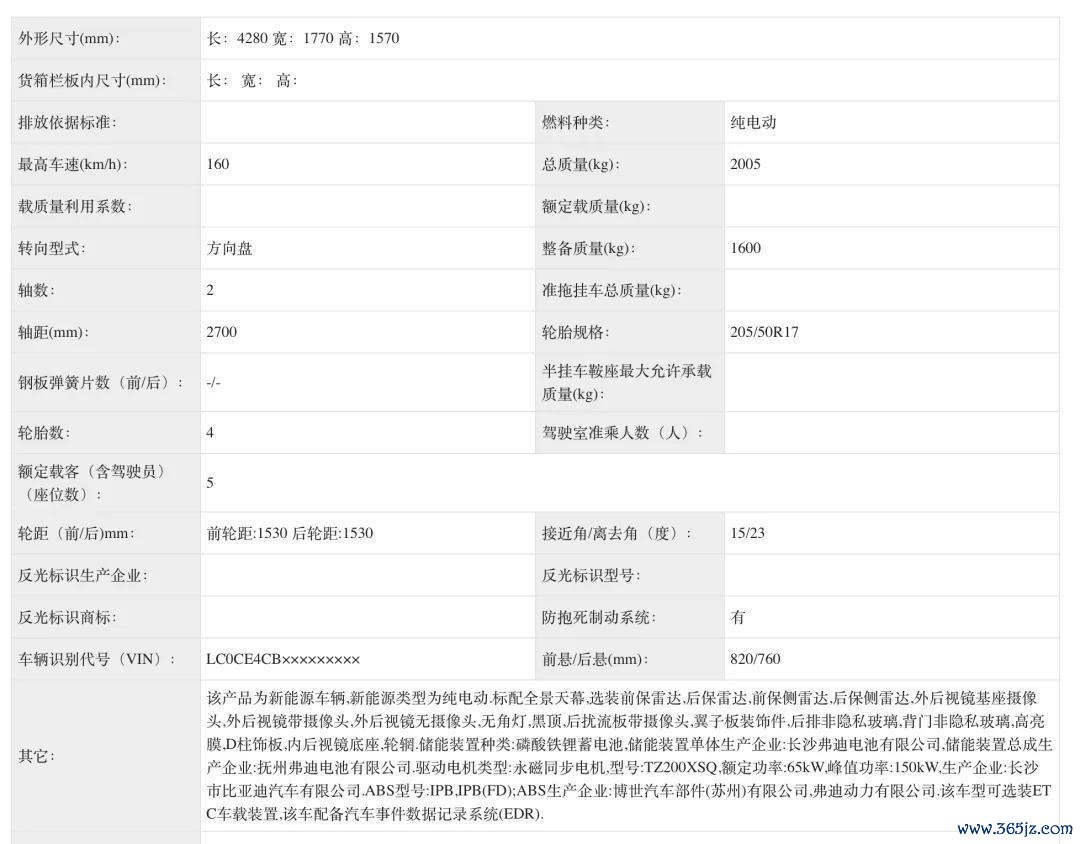Select the VIN code LC0CE4CB×××××××××
1080x844 pixels.
pos(283,659)
